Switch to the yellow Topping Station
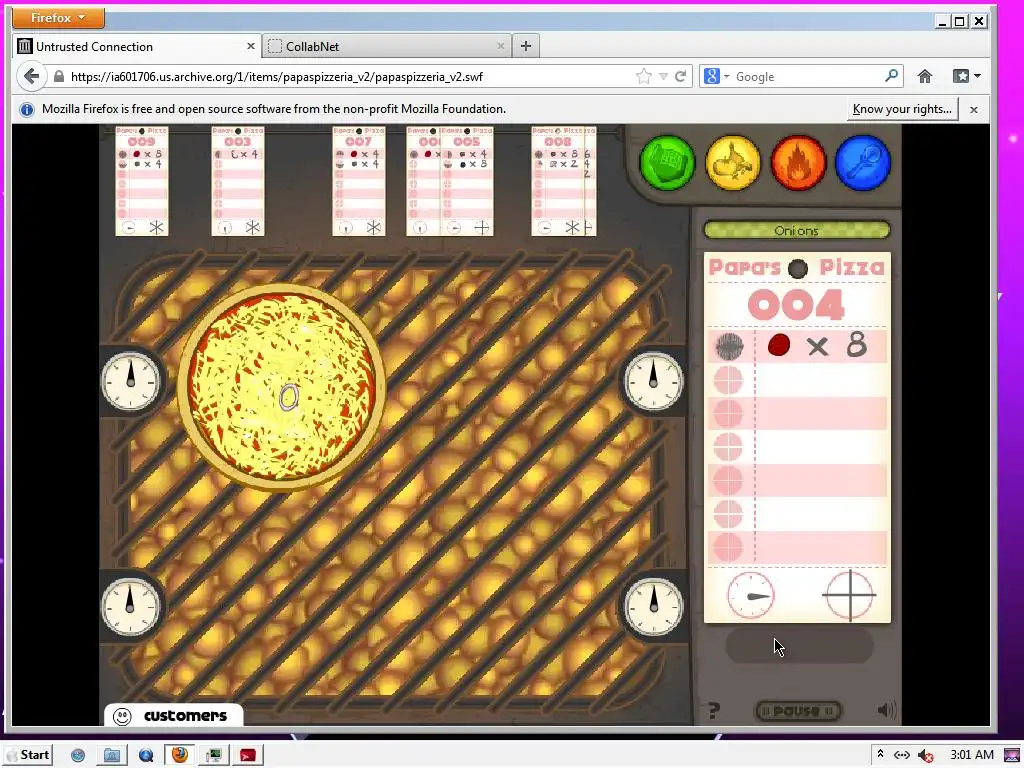This screenshot has width=1024, height=768. [x=733, y=163]
